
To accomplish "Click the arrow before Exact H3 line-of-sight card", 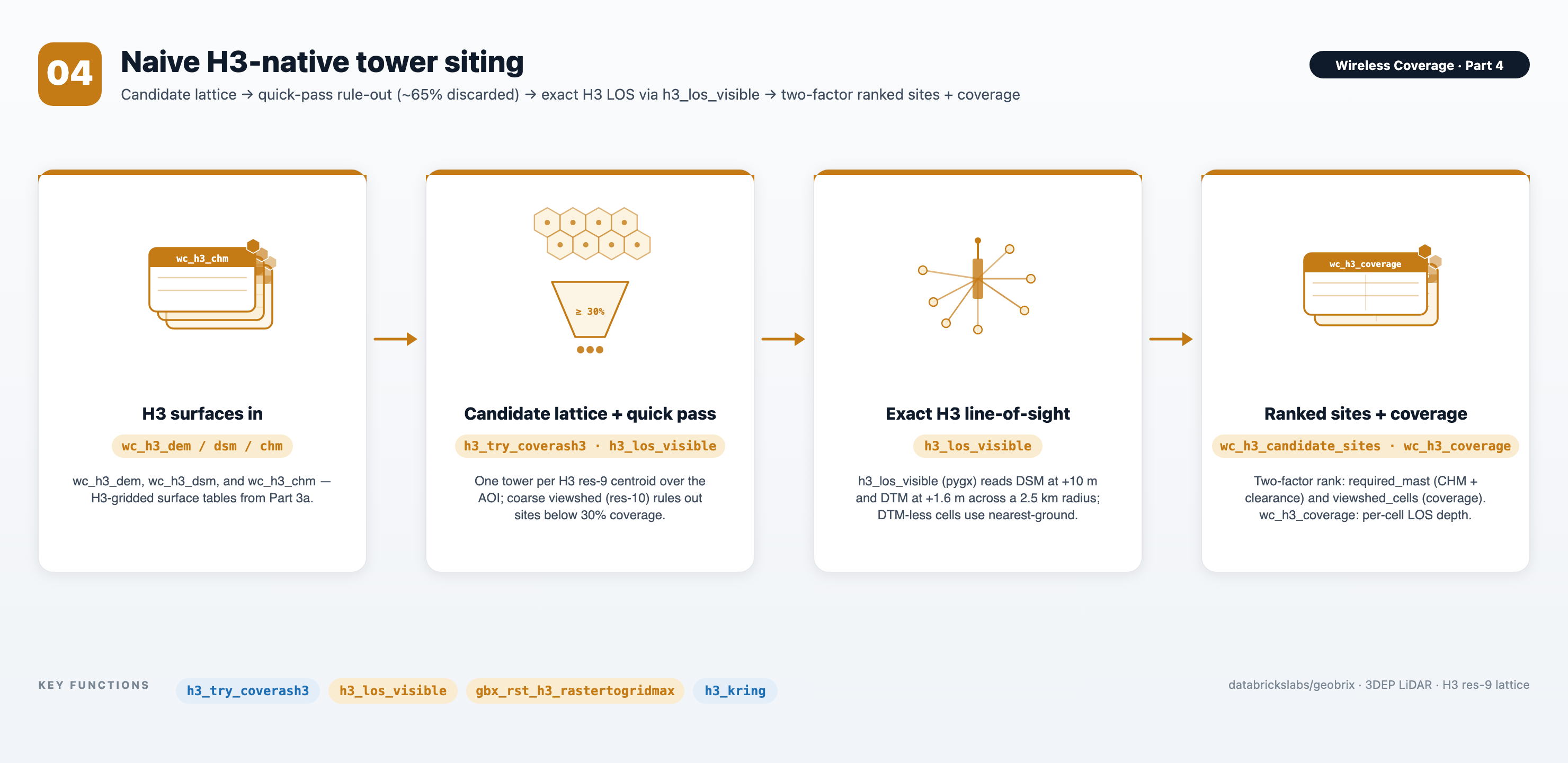I will click(783, 339).
